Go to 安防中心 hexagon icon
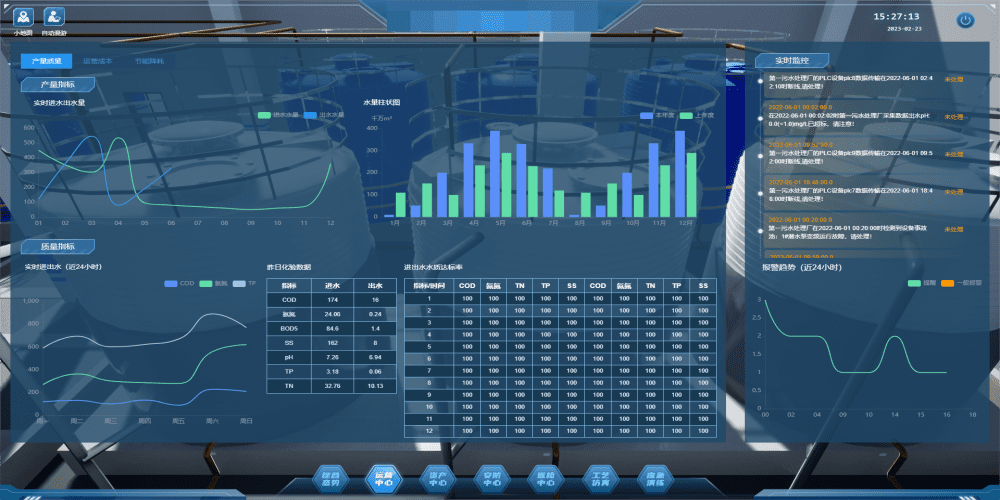Viewport: 1000px width, 500px height. coord(492,478)
